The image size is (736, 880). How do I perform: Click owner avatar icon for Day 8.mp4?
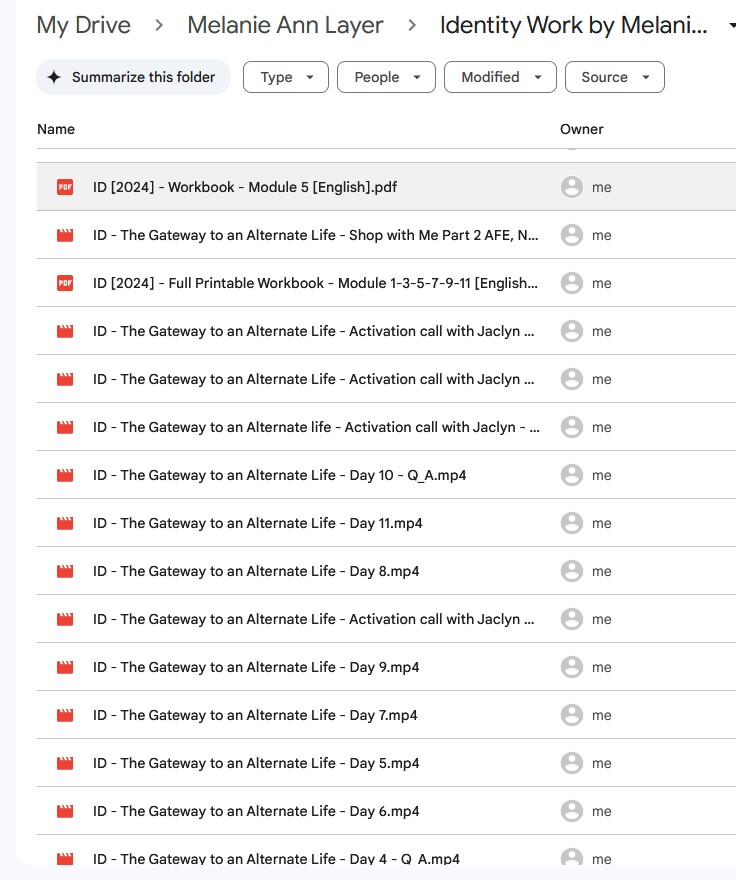point(571,571)
